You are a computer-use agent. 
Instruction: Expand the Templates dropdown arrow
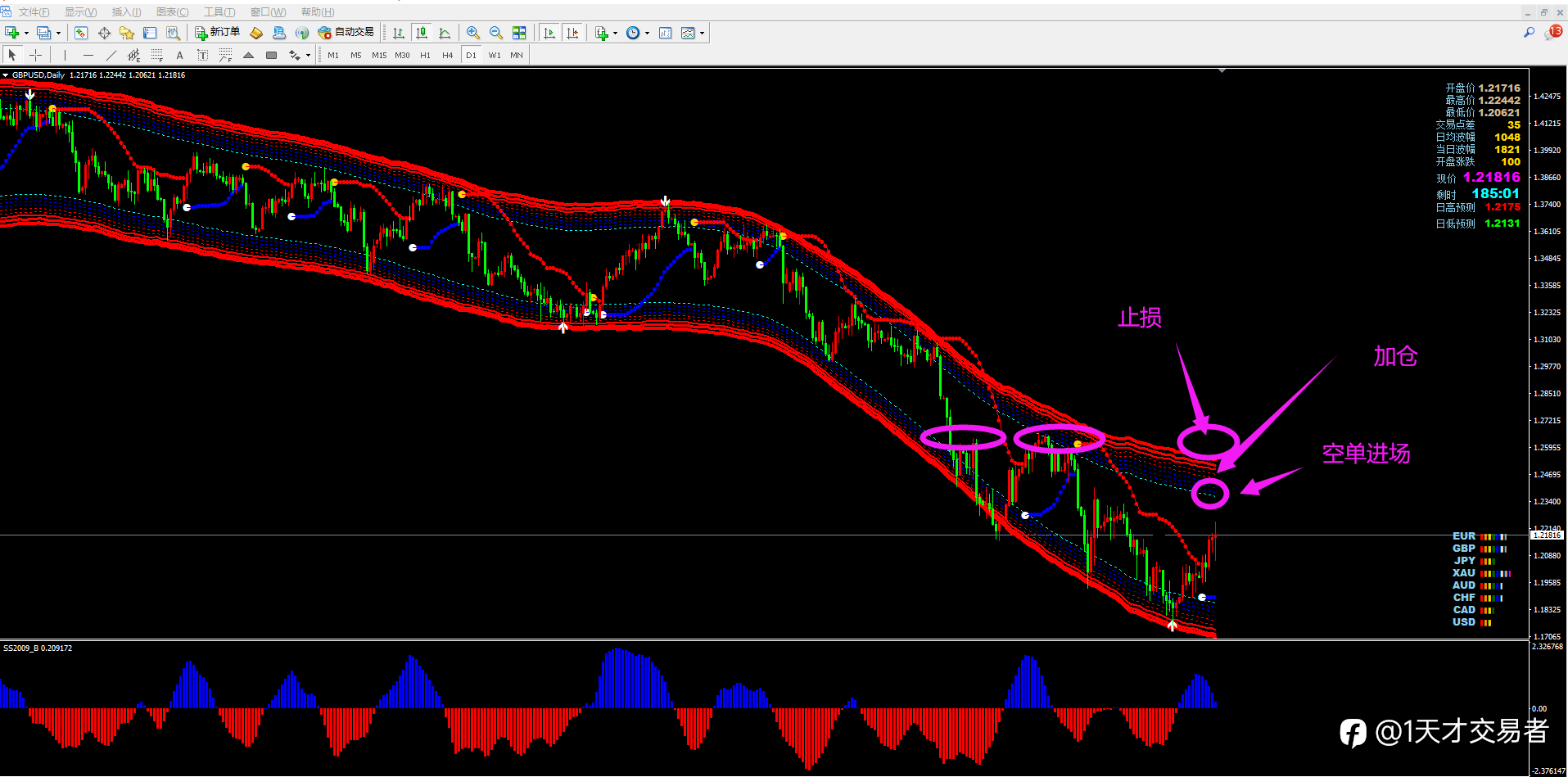tap(703, 34)
